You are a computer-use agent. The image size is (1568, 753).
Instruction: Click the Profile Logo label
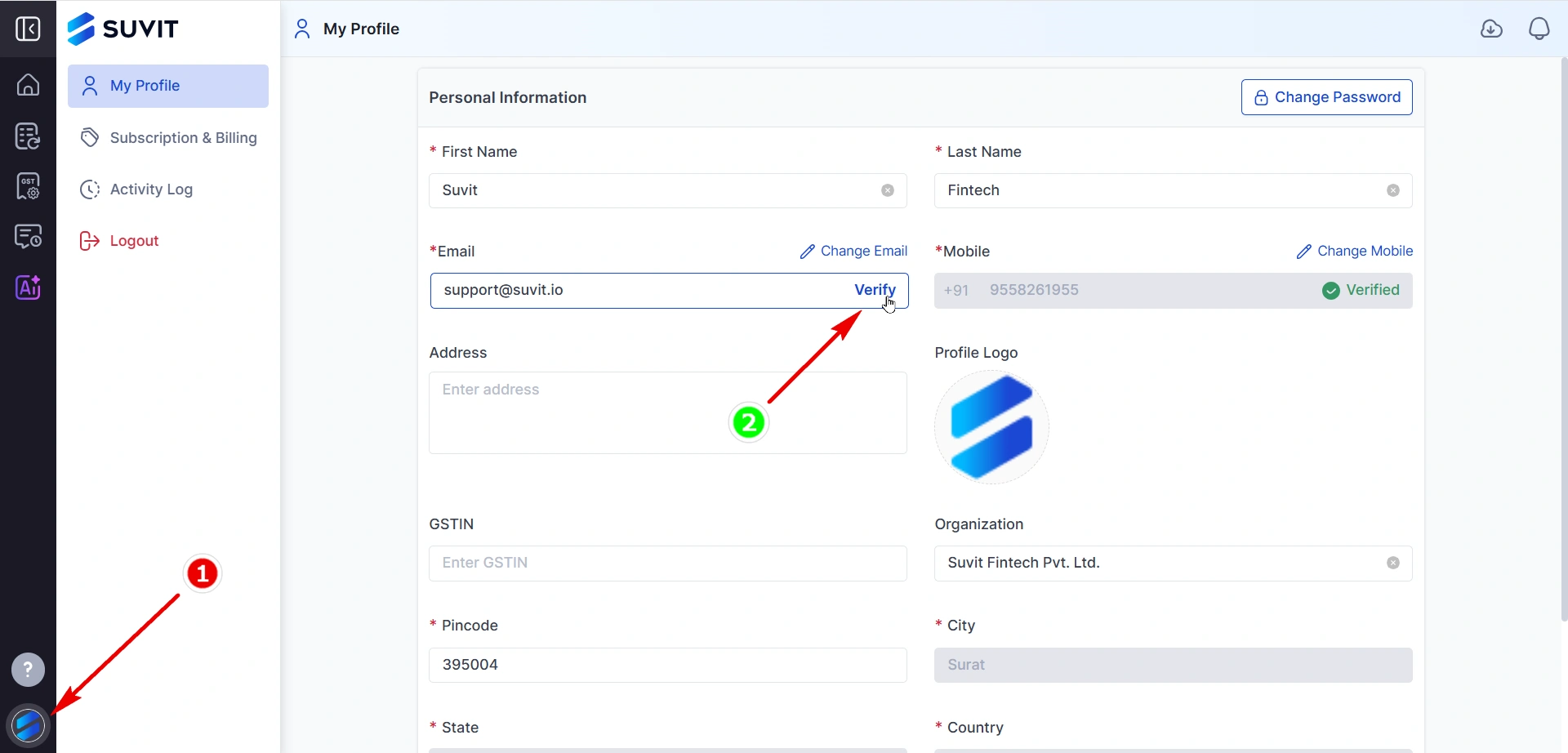[x=976, y=353]
